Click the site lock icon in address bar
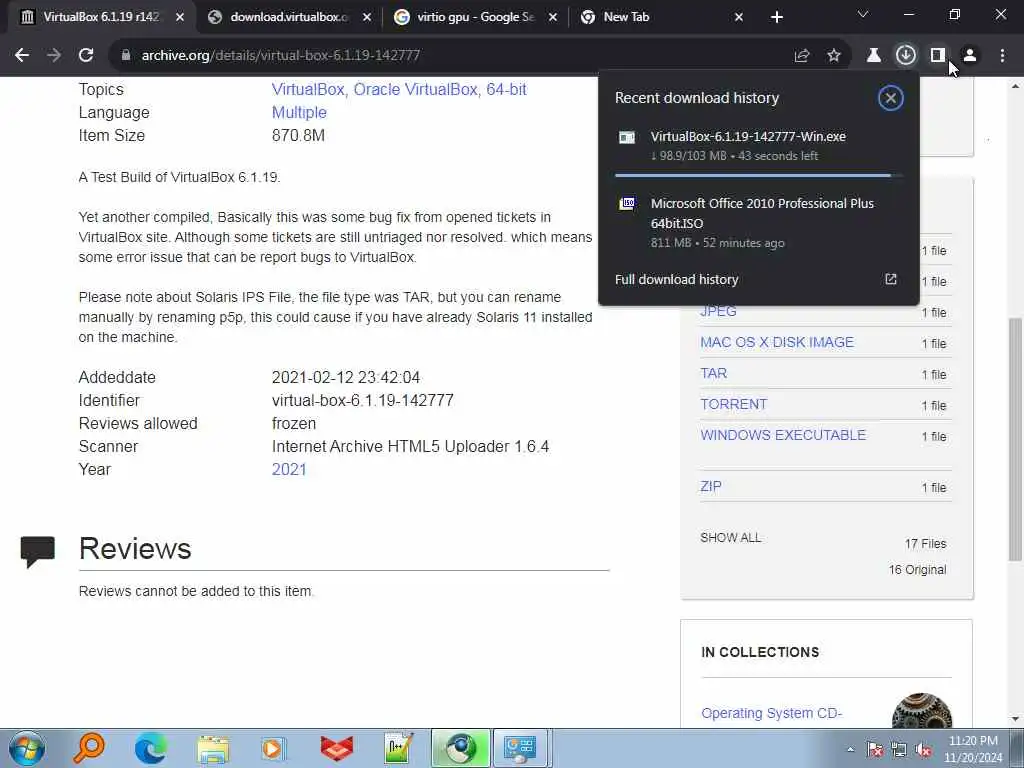This screenshot has height=768, width=1024. tap(126, 56)
